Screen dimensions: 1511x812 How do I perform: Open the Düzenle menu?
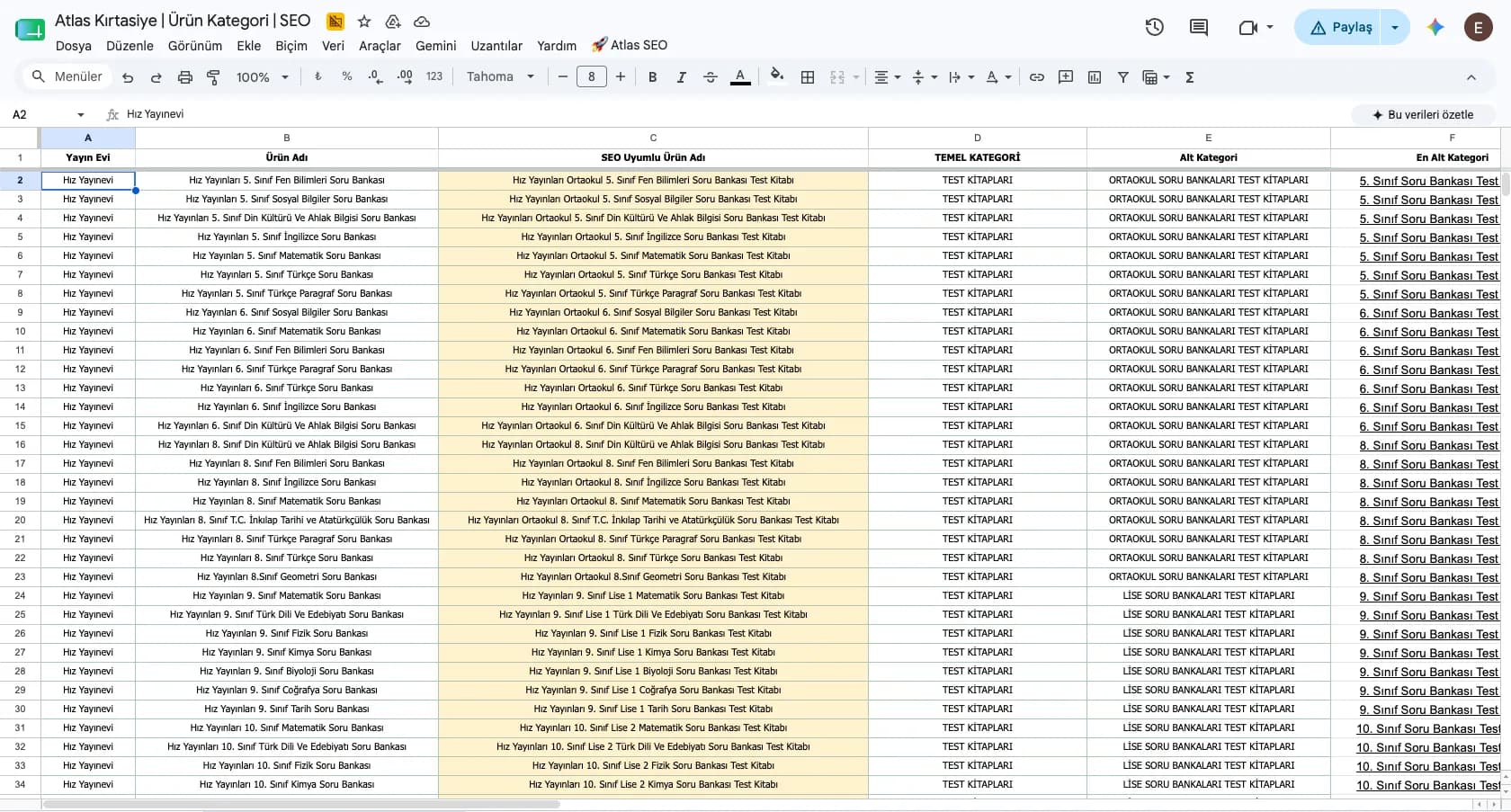(x=130, y=46)
